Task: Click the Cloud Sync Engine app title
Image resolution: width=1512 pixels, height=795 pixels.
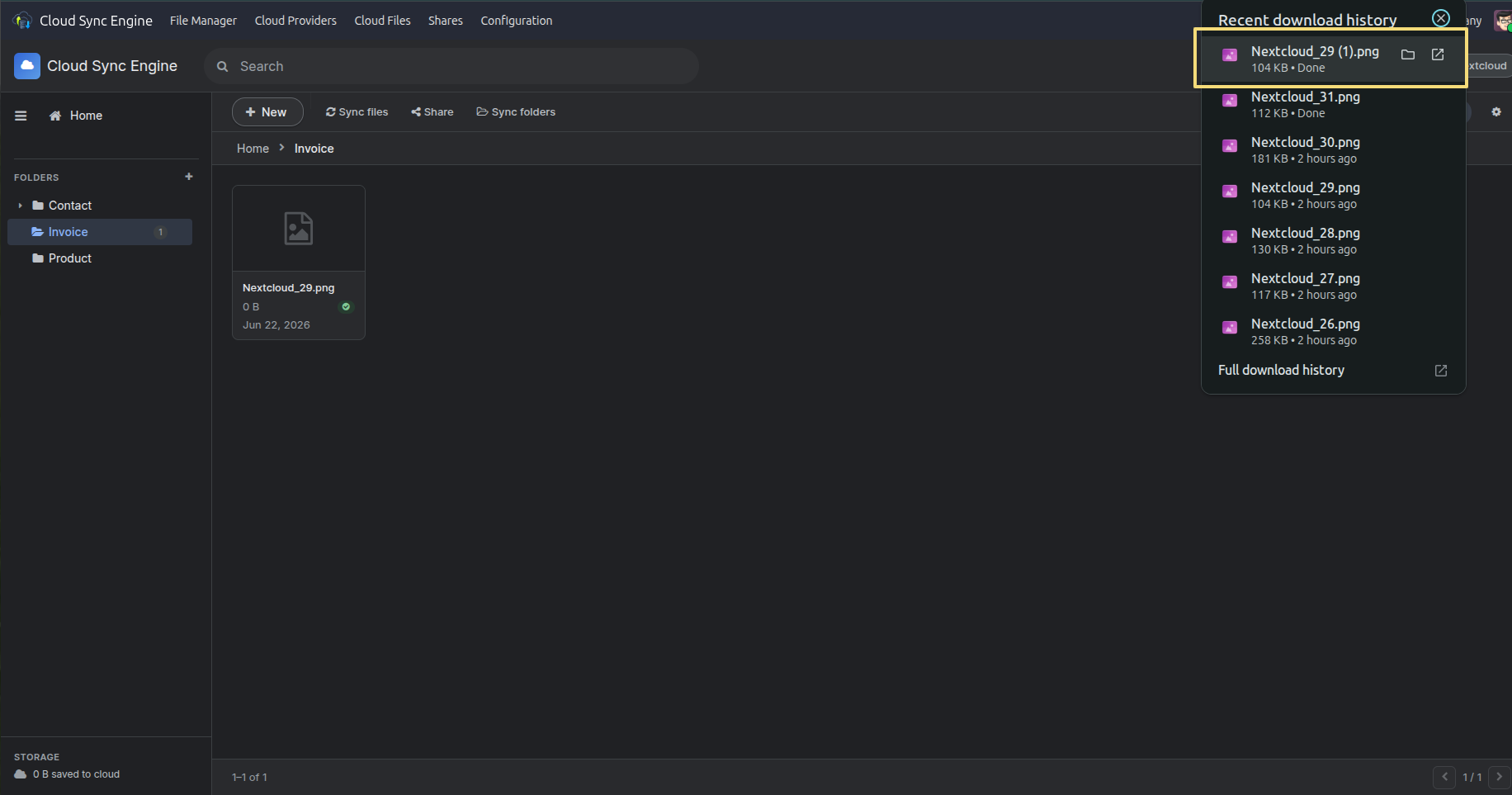Action: 112,66
